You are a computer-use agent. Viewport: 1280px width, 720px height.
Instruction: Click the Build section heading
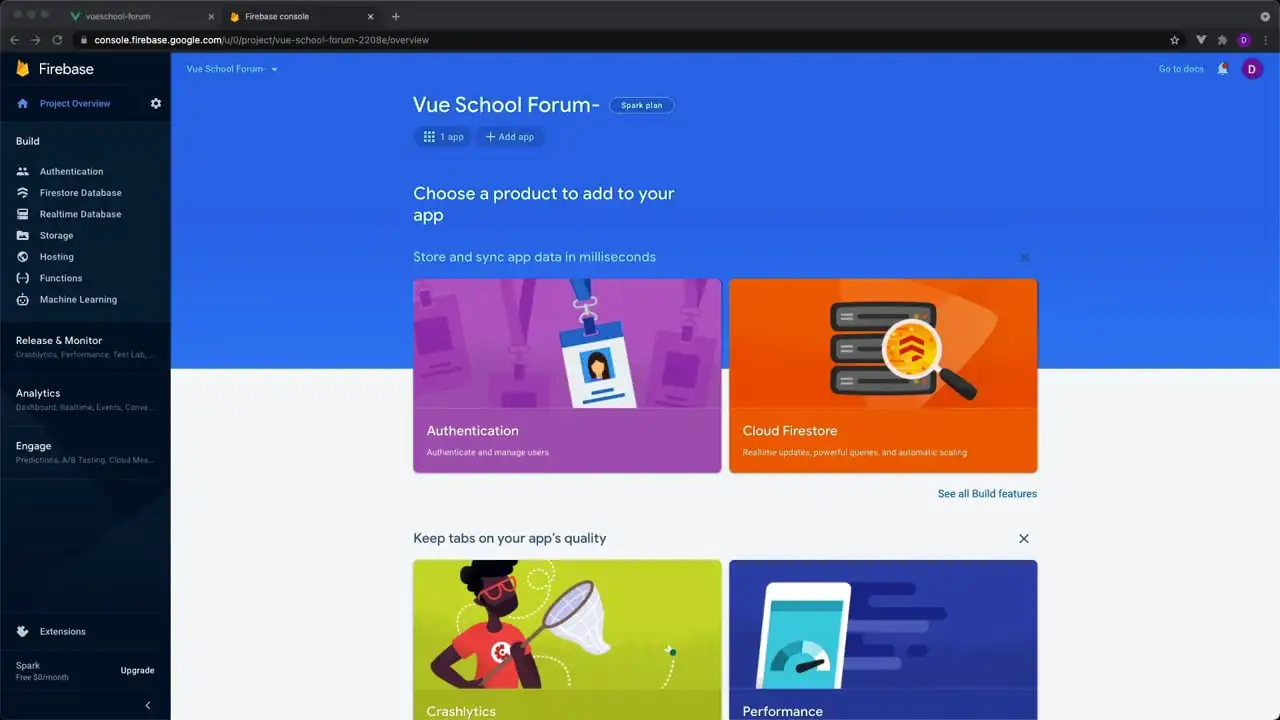point(28,141)
